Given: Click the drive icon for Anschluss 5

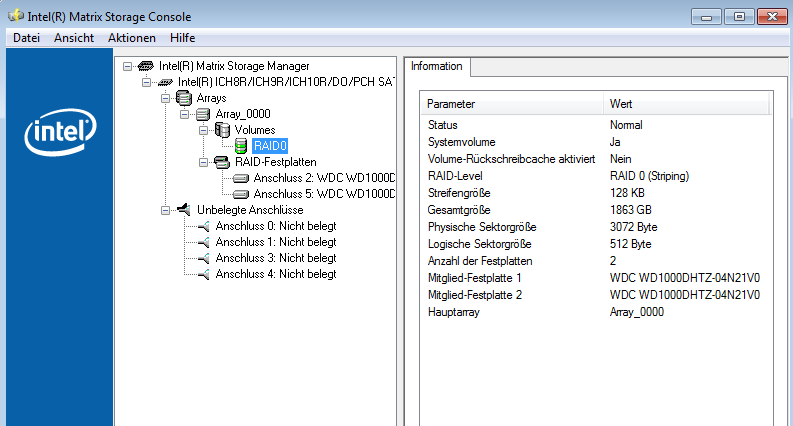Looking at the screenshot, I should click(241, 194).
